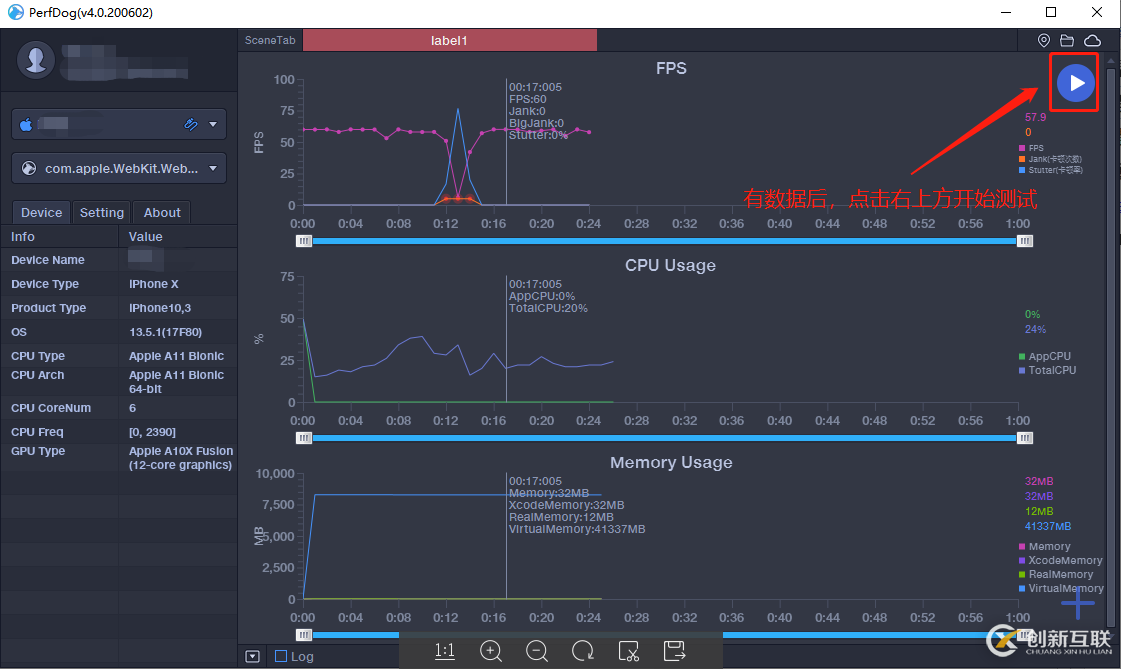Click the app icon beside com.apple.WebKit.Web

pyautogui.click(x=29, y=169)
